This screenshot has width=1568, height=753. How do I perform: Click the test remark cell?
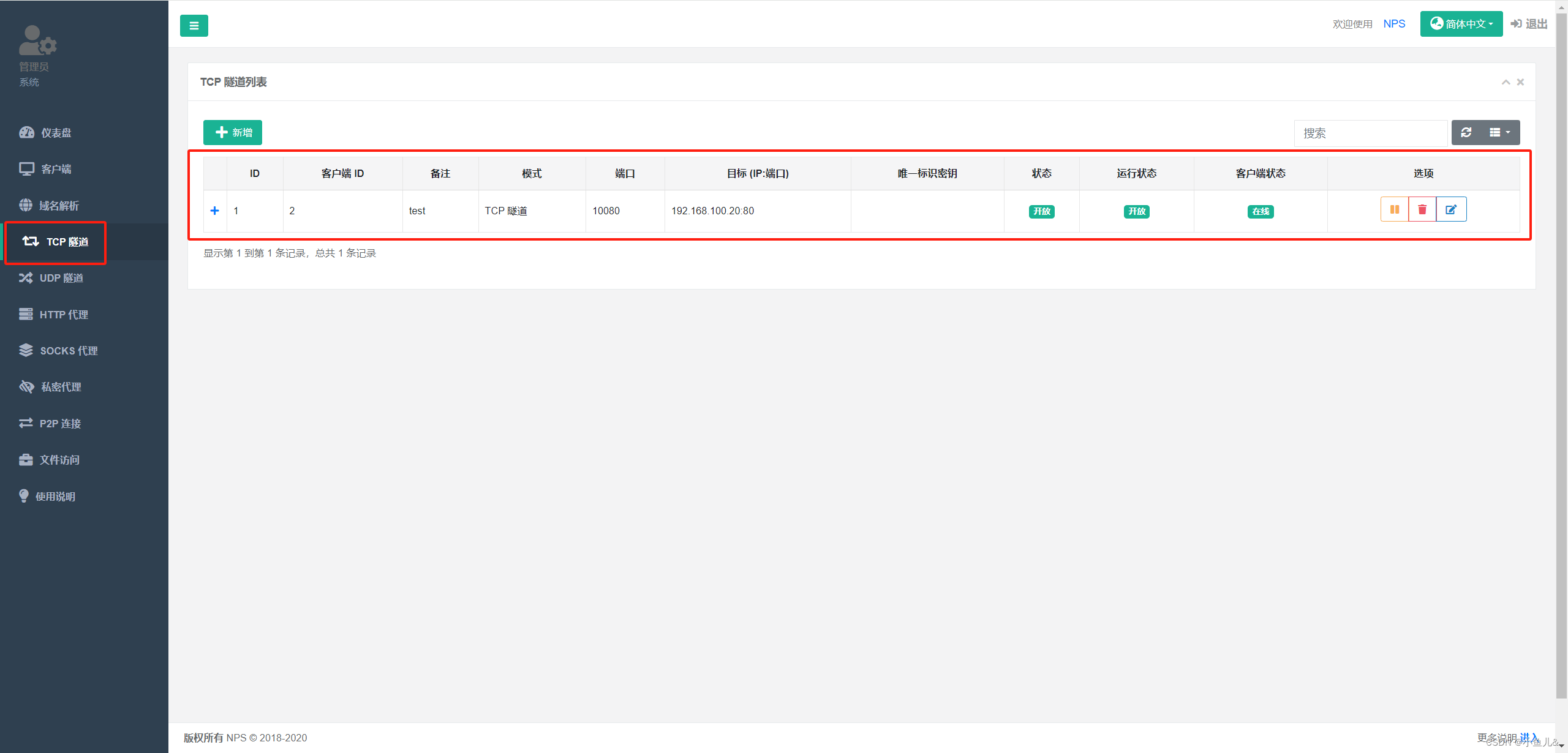point(440,211)
